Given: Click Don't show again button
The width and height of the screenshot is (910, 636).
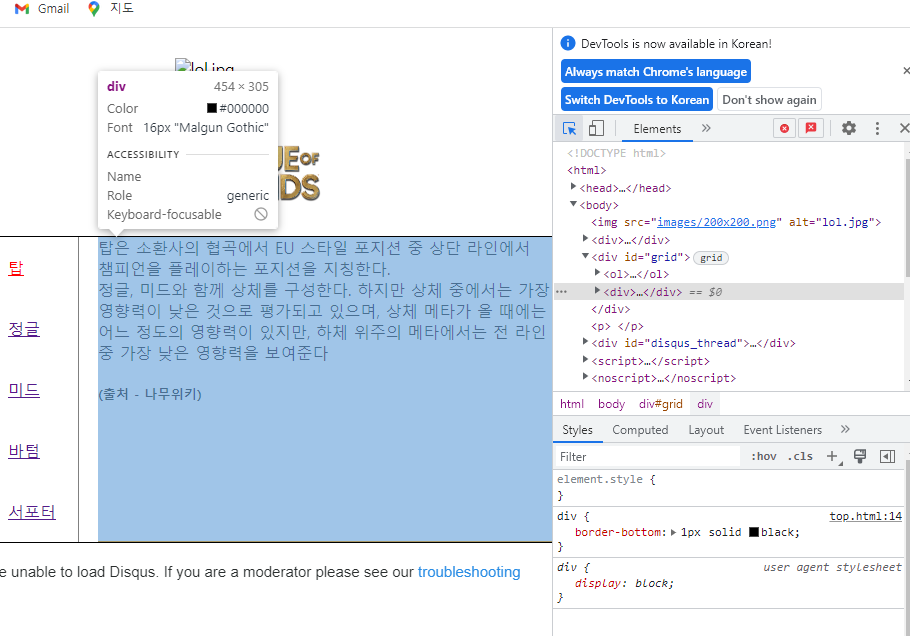Looking at the screenshot, I should click(x=769, y=100).
